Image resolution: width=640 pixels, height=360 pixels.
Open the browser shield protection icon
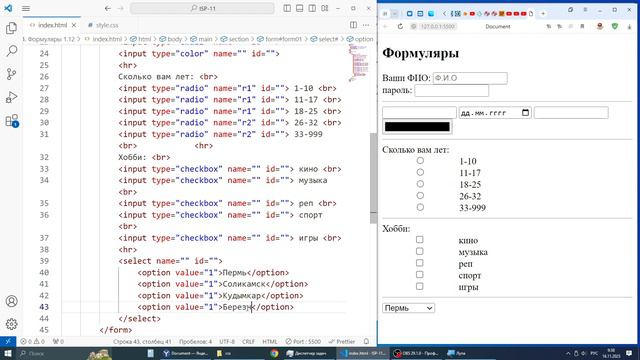(x=615, y=26)
